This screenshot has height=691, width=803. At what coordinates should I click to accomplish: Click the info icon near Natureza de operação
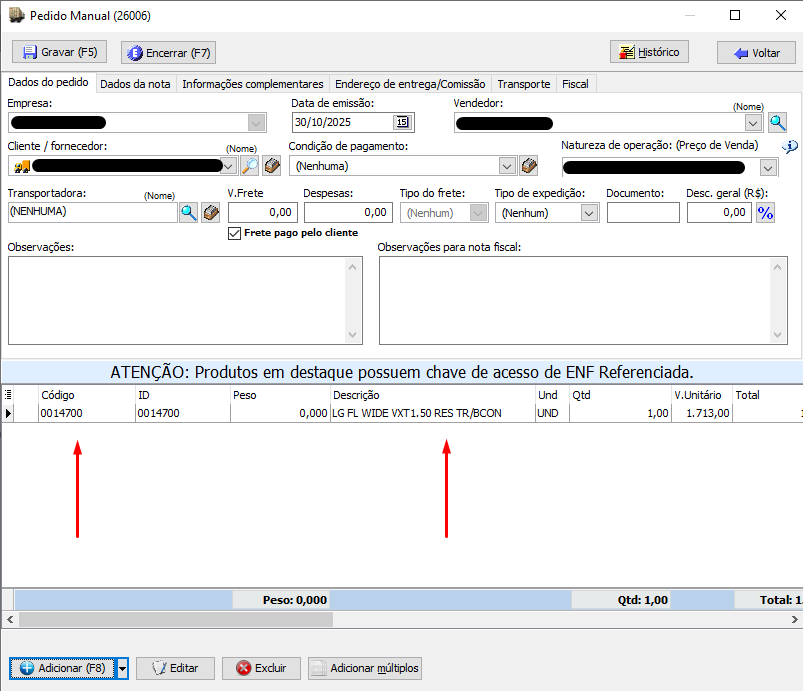[790, 147]
